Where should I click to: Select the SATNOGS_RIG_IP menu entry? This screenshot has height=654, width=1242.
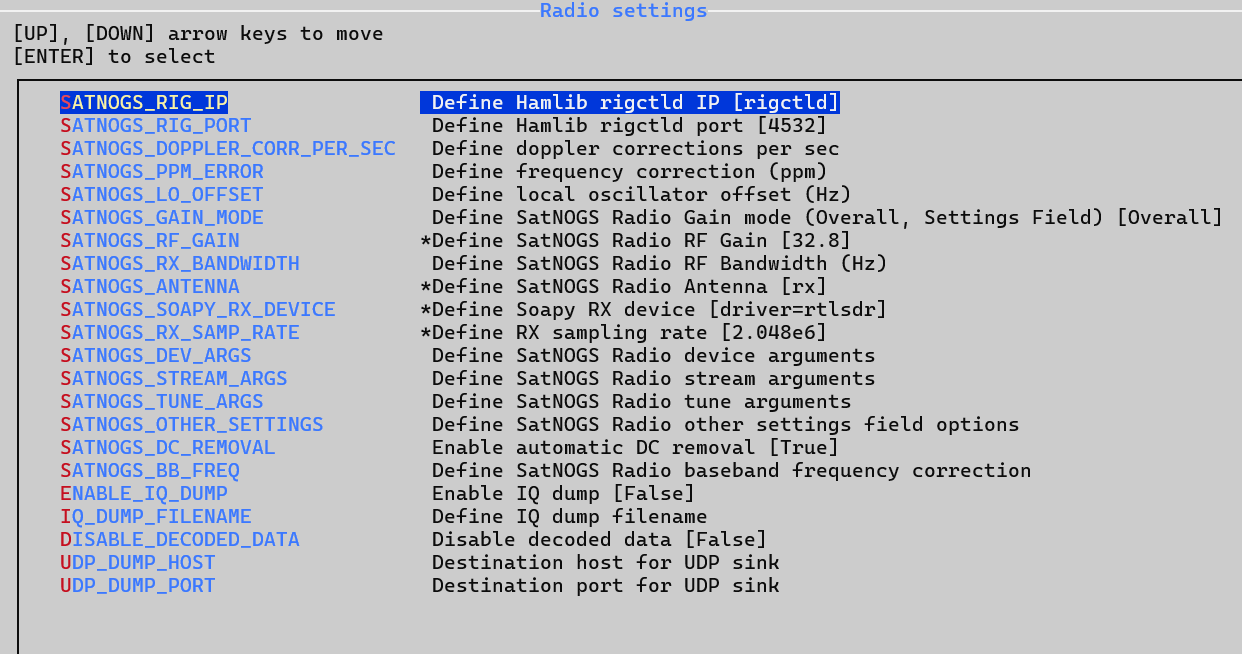click(x=144, y=103)
